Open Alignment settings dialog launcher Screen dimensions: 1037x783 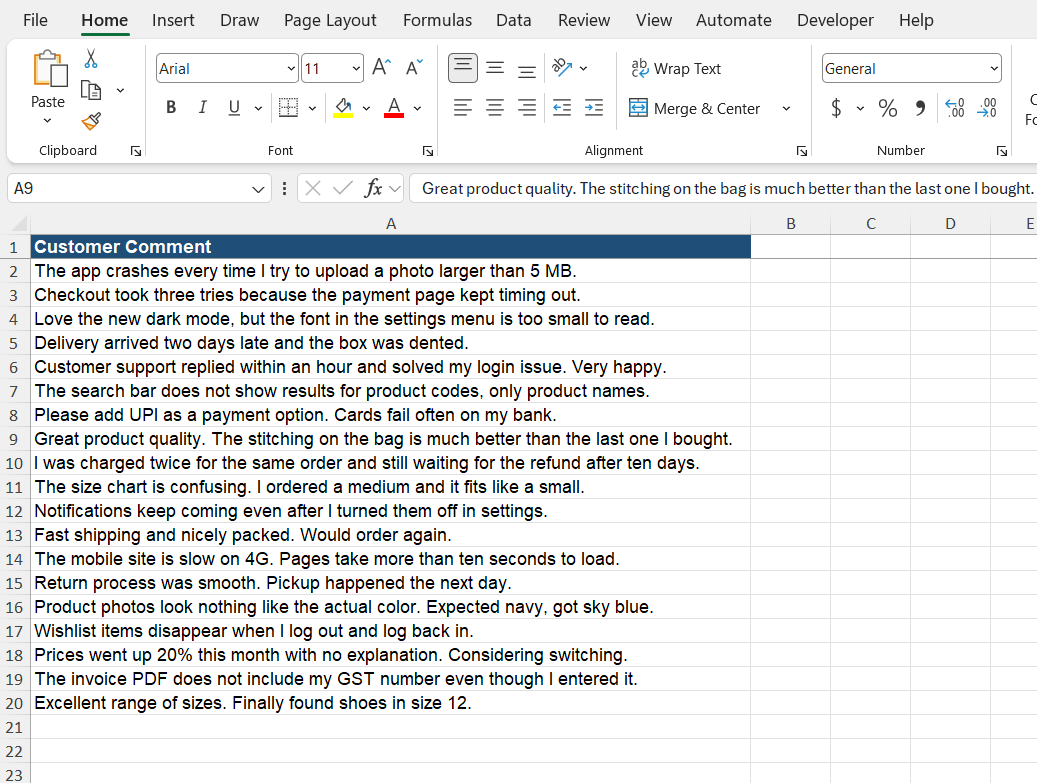coord(802,151)
